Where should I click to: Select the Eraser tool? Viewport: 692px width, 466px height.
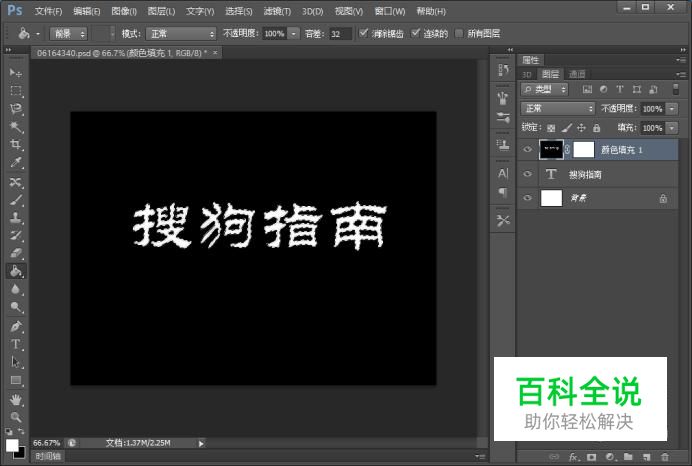[x=16, y=253]
